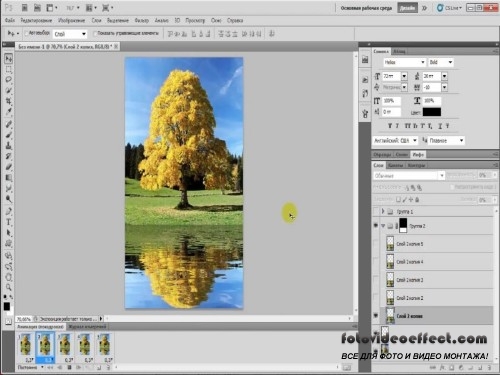This screenshot has width=500, height=375.
Task: Open the Слой auto-select dropdown
Action: [x=70, y=34]
